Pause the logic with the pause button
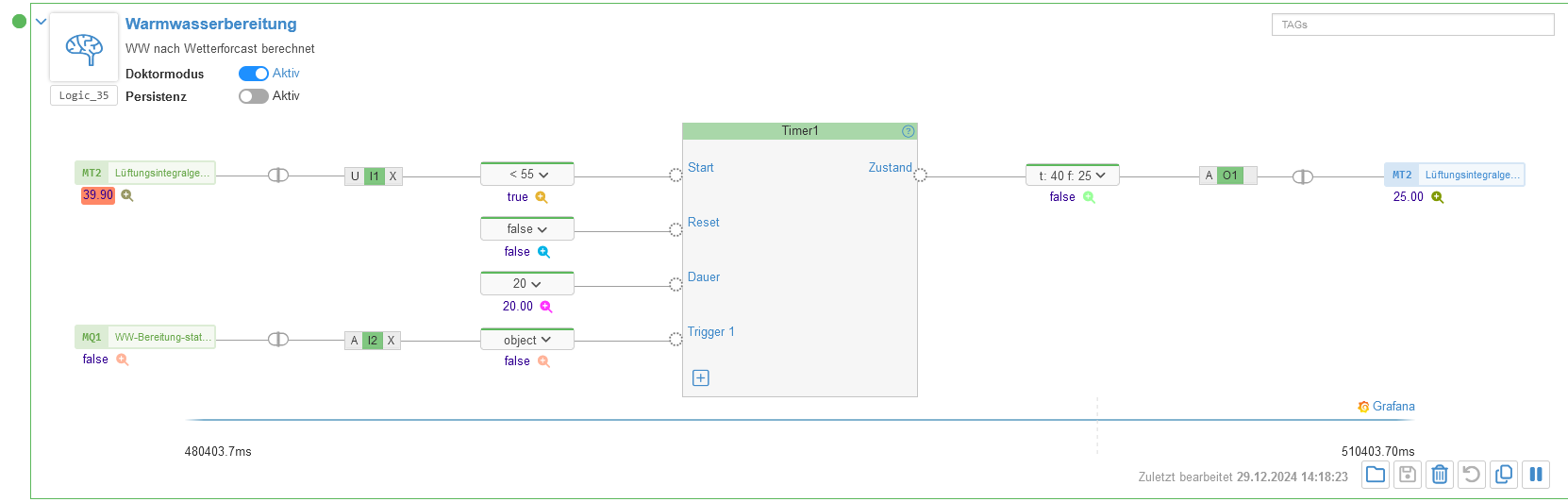Screen dimensions: 1568x502 coord(1536,475)
